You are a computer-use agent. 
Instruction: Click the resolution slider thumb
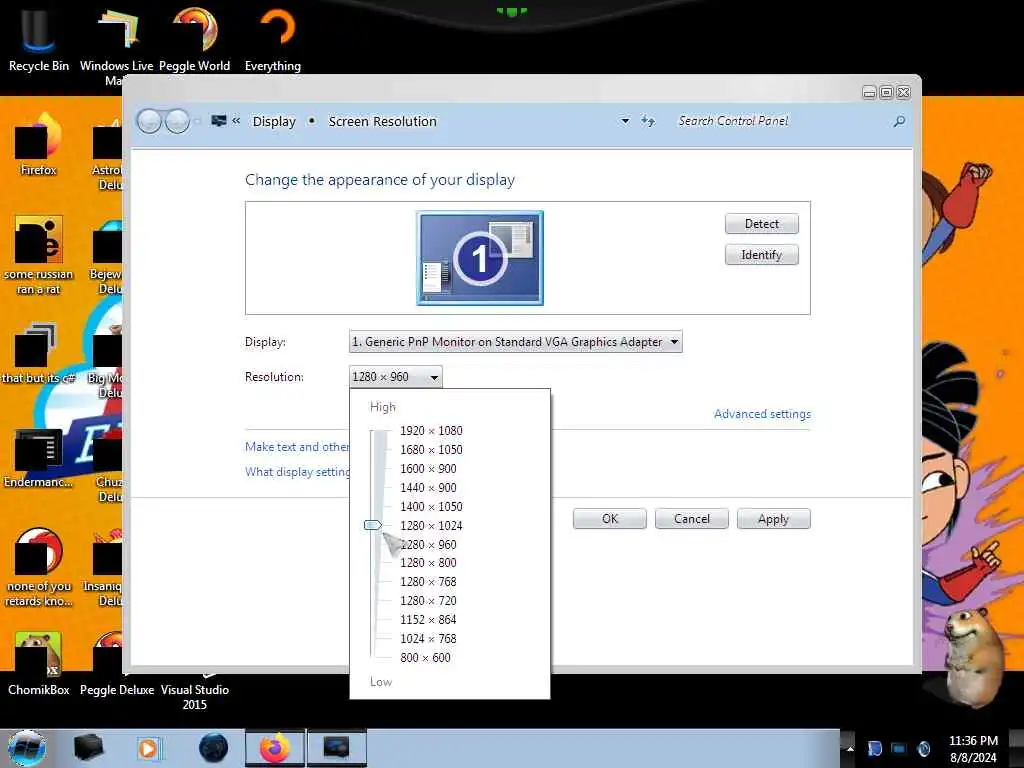click(373, 525)
